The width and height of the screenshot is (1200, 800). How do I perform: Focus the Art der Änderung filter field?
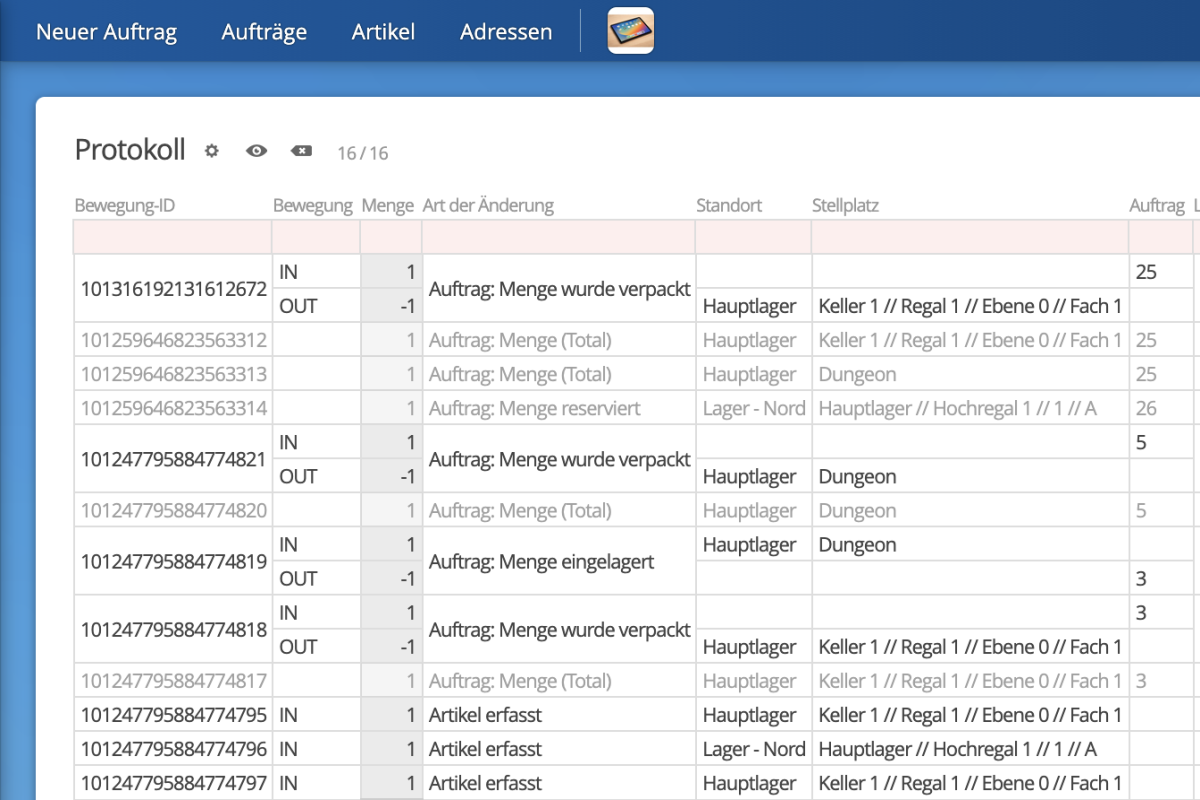click(558, 237)
